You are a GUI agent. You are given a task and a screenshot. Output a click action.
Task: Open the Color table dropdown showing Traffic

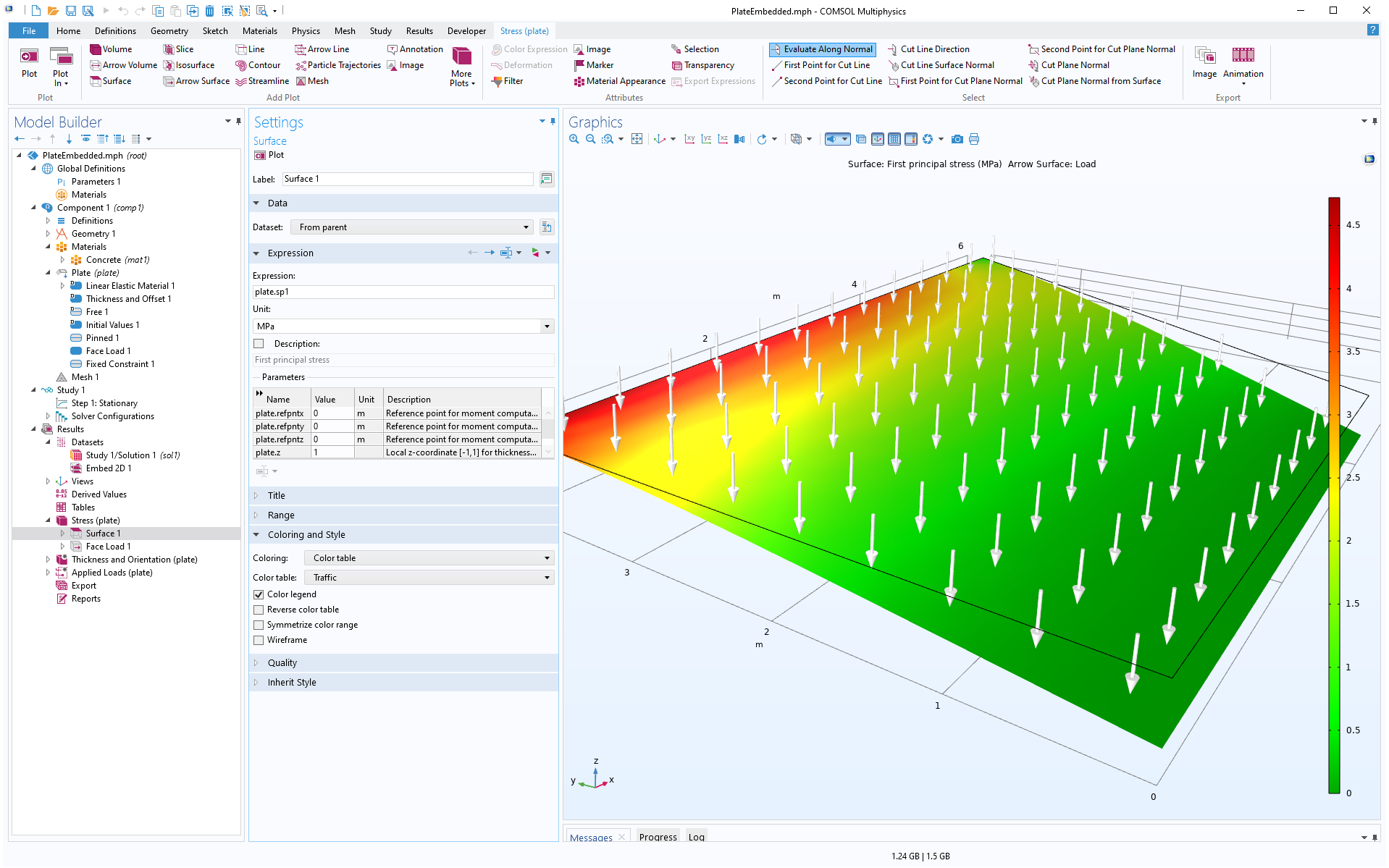pyautogui.click(x=429, y=578)
